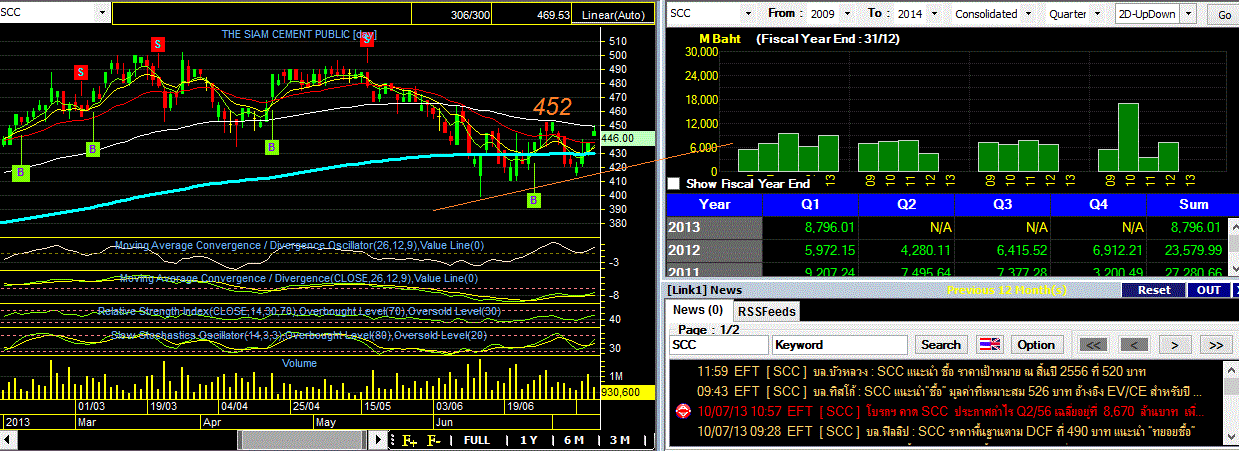1243x451 pixels.
Task: Click the F- zoom-out chart icon
Action: (433, 440)
